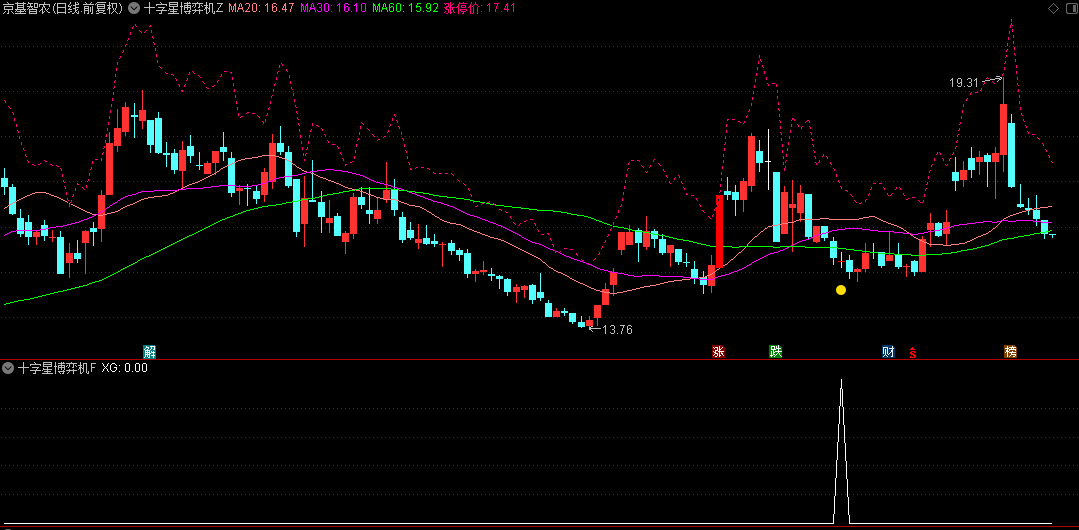Click the XG: 0.00 value label
This screenshot has width=1079, height=530.
(124, 368)
